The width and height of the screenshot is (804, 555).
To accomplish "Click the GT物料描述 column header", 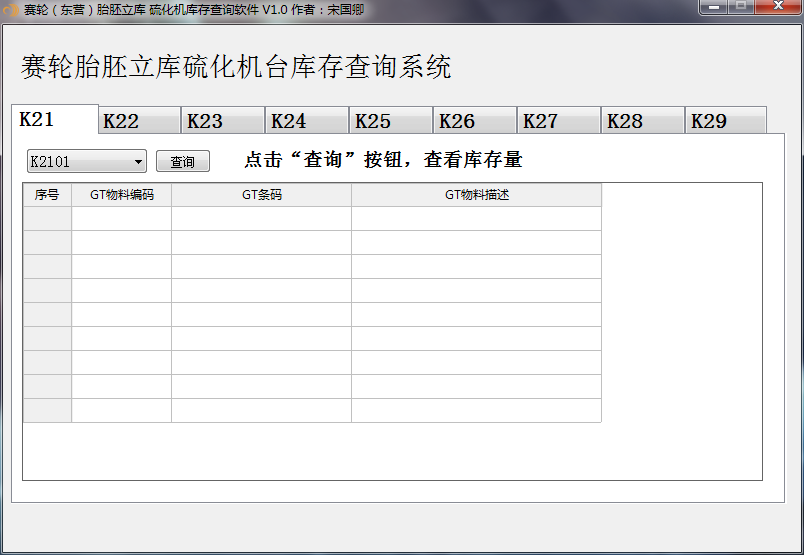I will [476, 195].
